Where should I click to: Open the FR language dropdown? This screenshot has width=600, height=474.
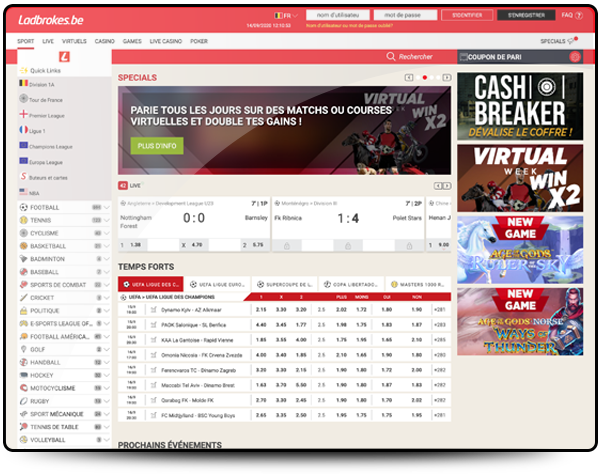pos(286,16)
